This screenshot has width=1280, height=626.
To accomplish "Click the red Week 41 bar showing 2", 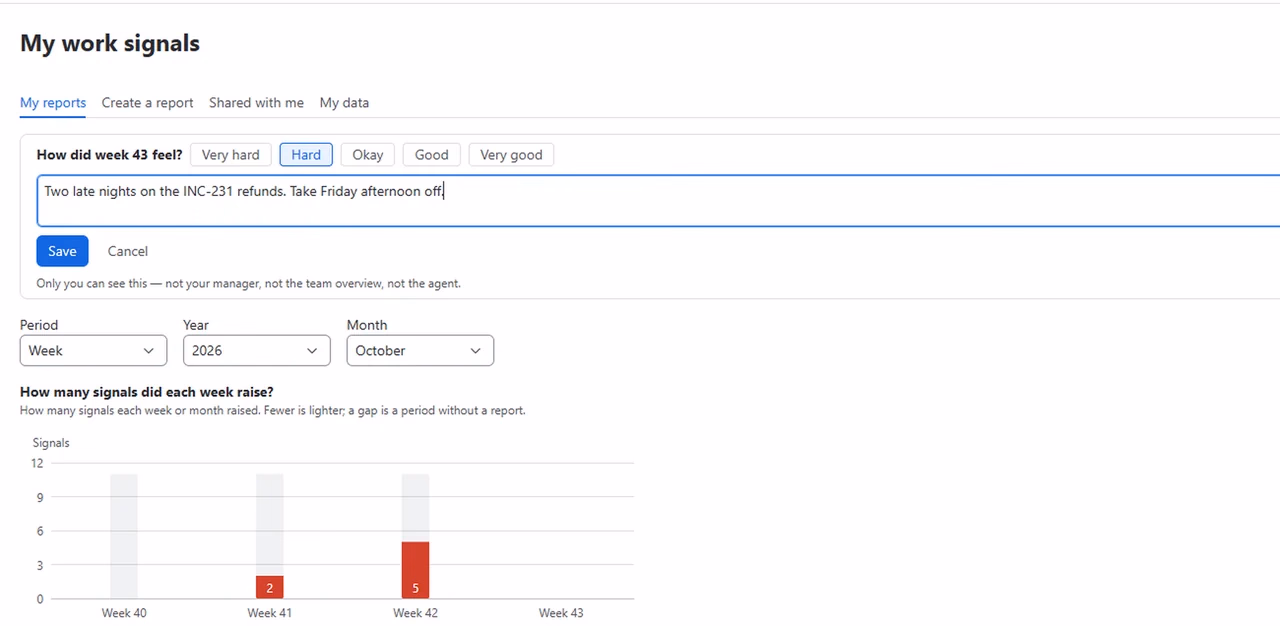I will (270, 588).
